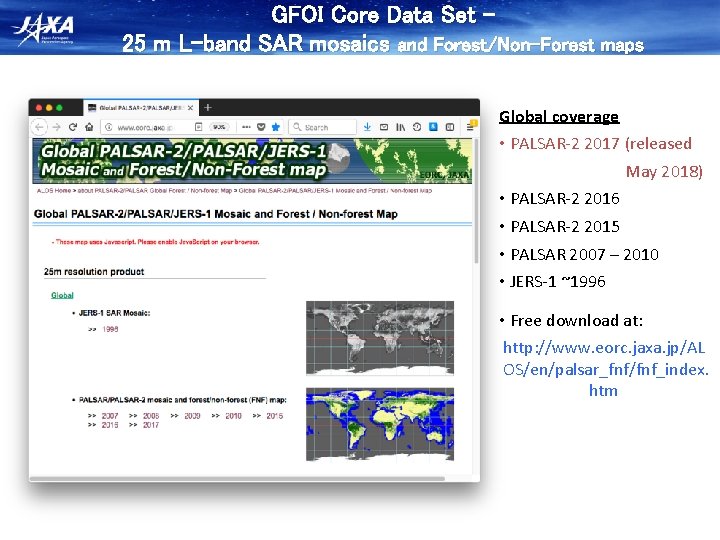The image size is (720, 540).
Task: Open the Library bookshelf icon
Action: coord(400,127)
